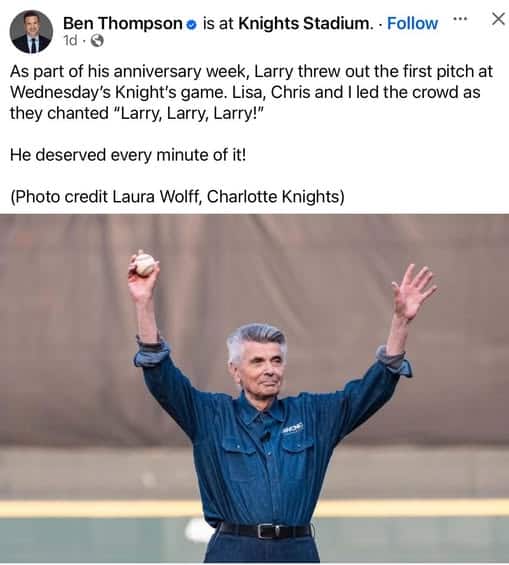Click the Laura Wolff photo credit line

(177, 197)
